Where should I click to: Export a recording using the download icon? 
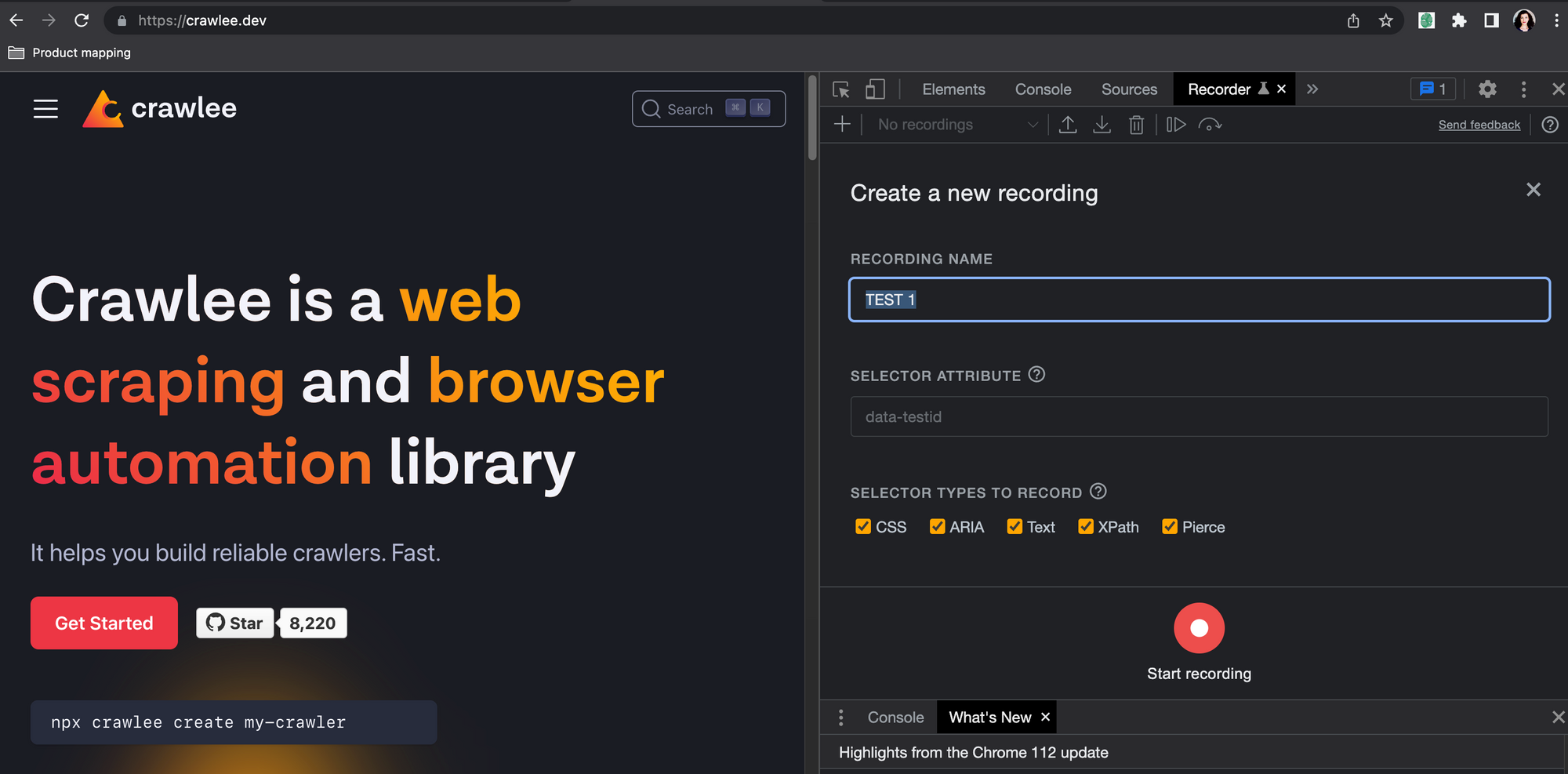pyautogui.click(x=1102, y=124)
